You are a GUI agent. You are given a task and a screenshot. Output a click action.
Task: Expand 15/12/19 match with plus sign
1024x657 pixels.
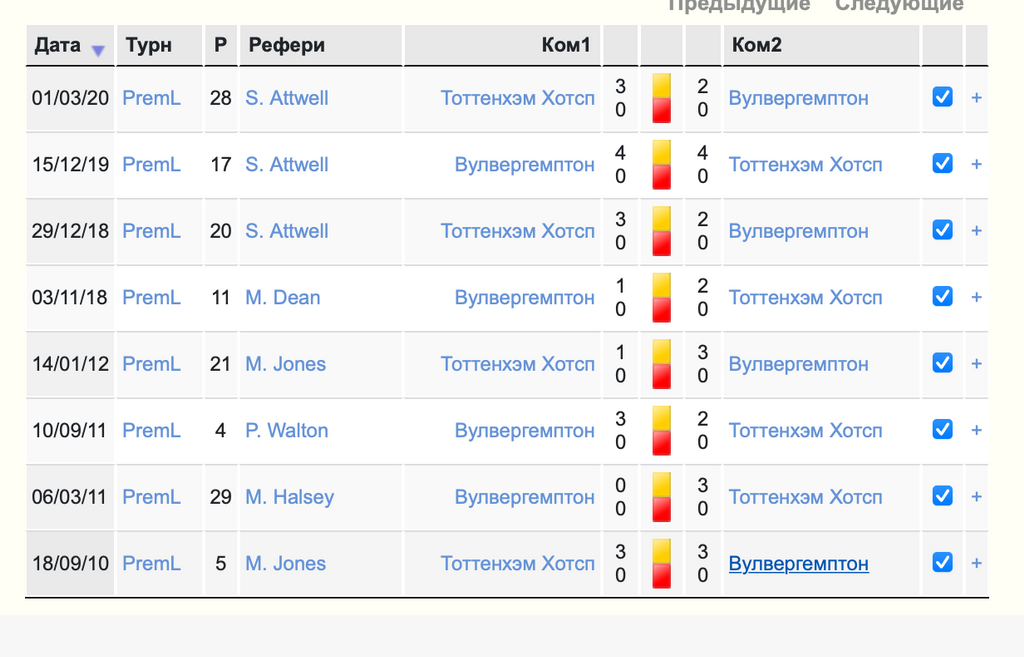tap(976, 164)
